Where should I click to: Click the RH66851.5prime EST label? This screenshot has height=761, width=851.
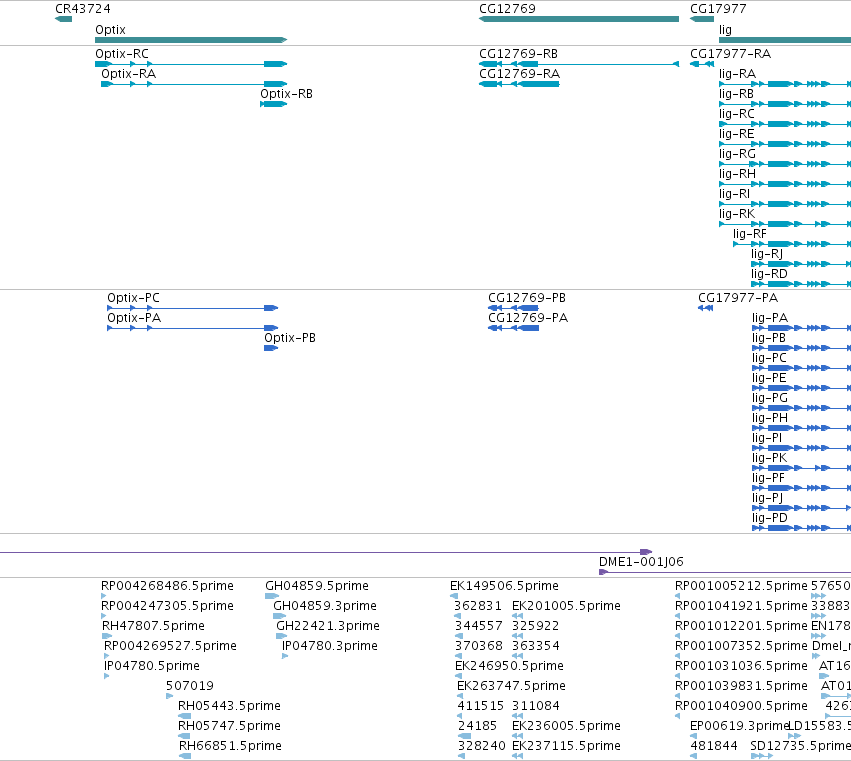click(x=230, y=746)
